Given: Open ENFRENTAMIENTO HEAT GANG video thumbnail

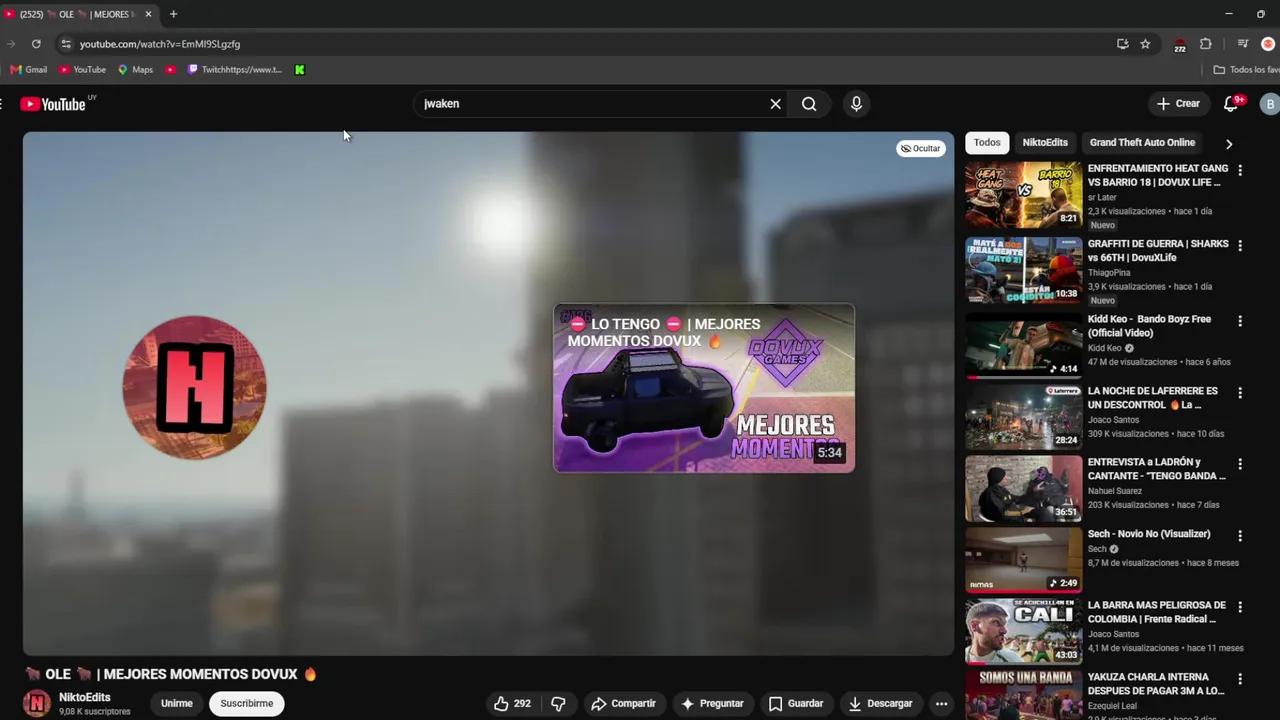Looking at the screenshot, I should [x=1023, y=195].
